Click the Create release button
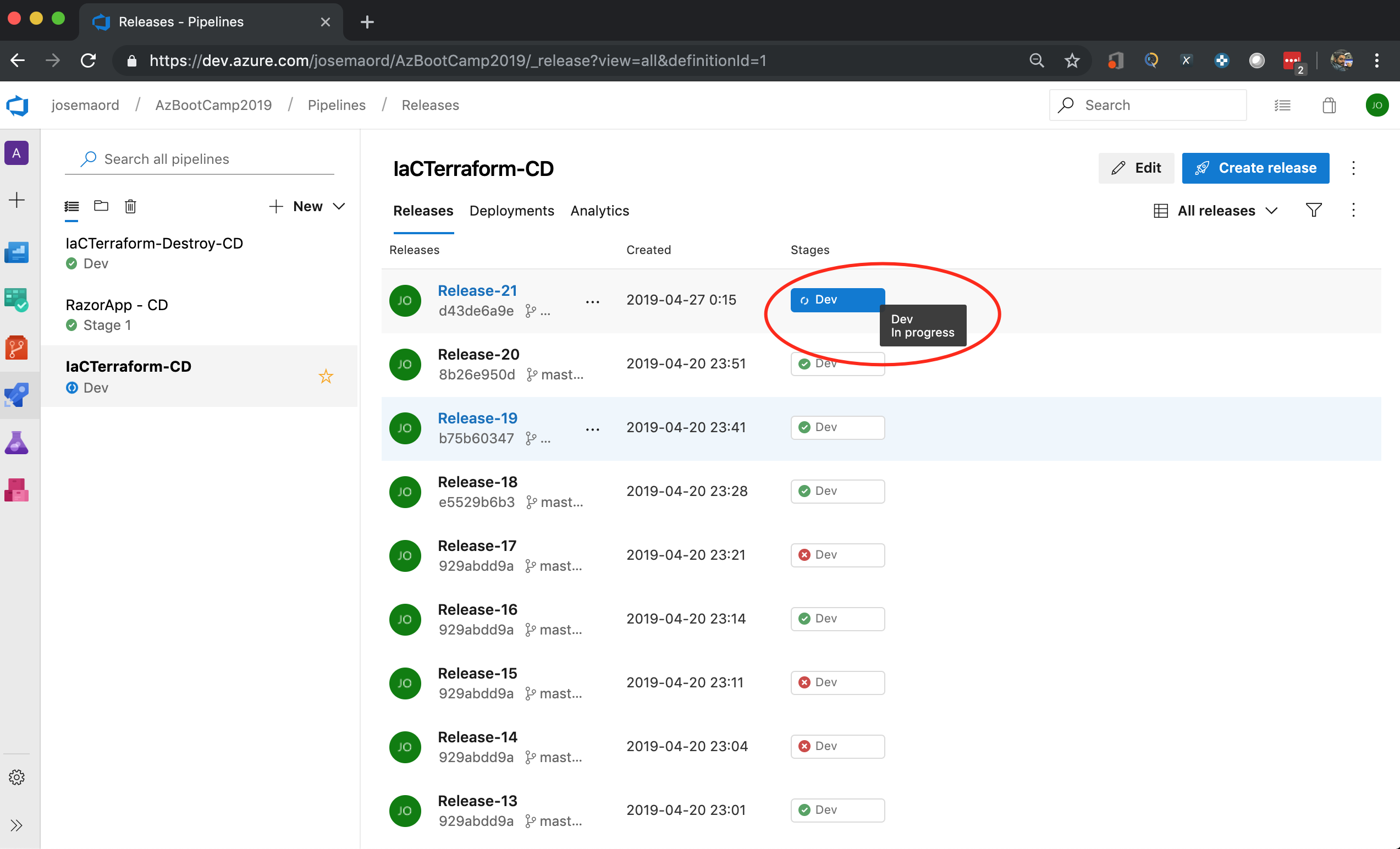The width and height of the screenshot is (1400, 849). tap(1255, 168)
